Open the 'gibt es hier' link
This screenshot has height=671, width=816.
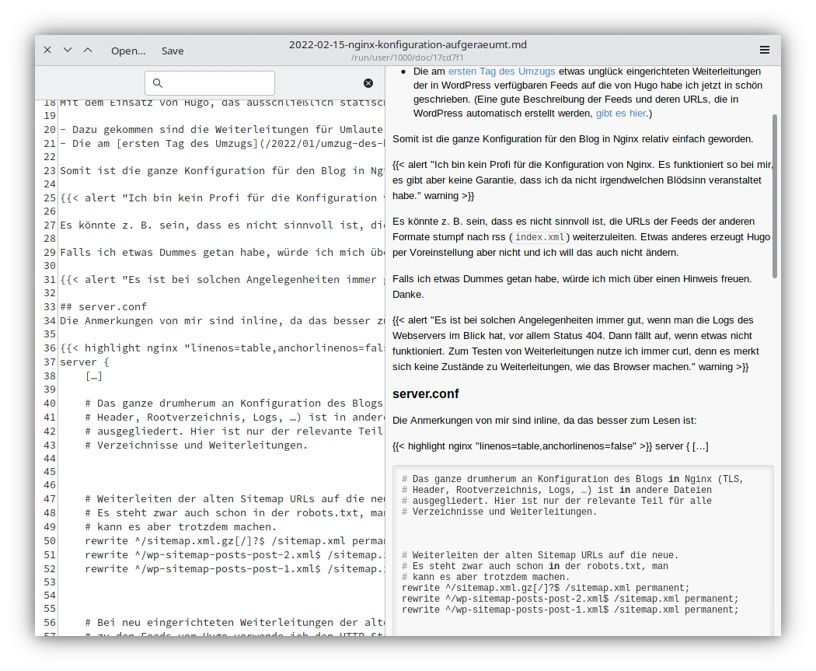point(621,113)
